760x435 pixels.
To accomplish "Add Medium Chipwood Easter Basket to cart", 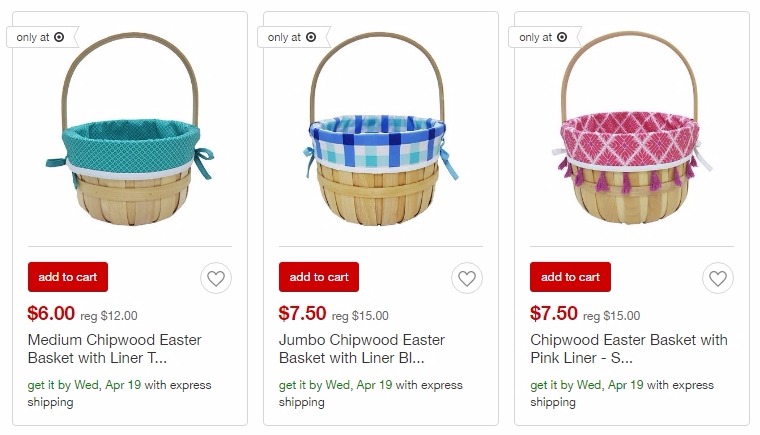I will [68, 277].
